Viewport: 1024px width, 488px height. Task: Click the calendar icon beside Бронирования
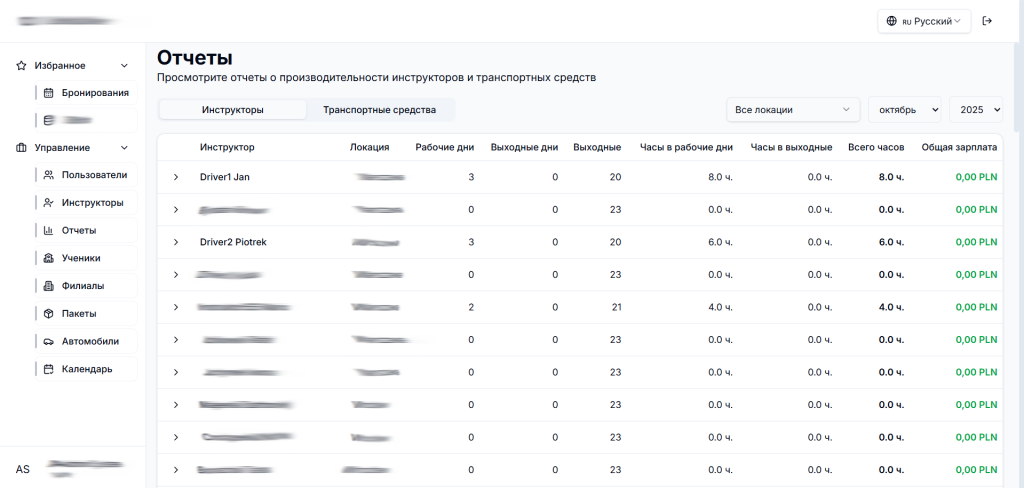point(48,93)
